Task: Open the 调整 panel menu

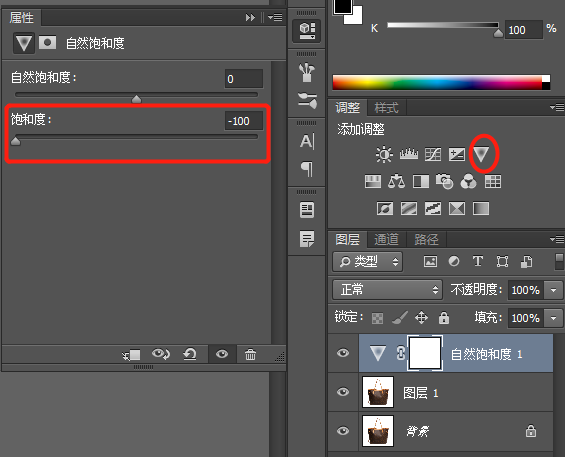Action: (x=557, y=107)
